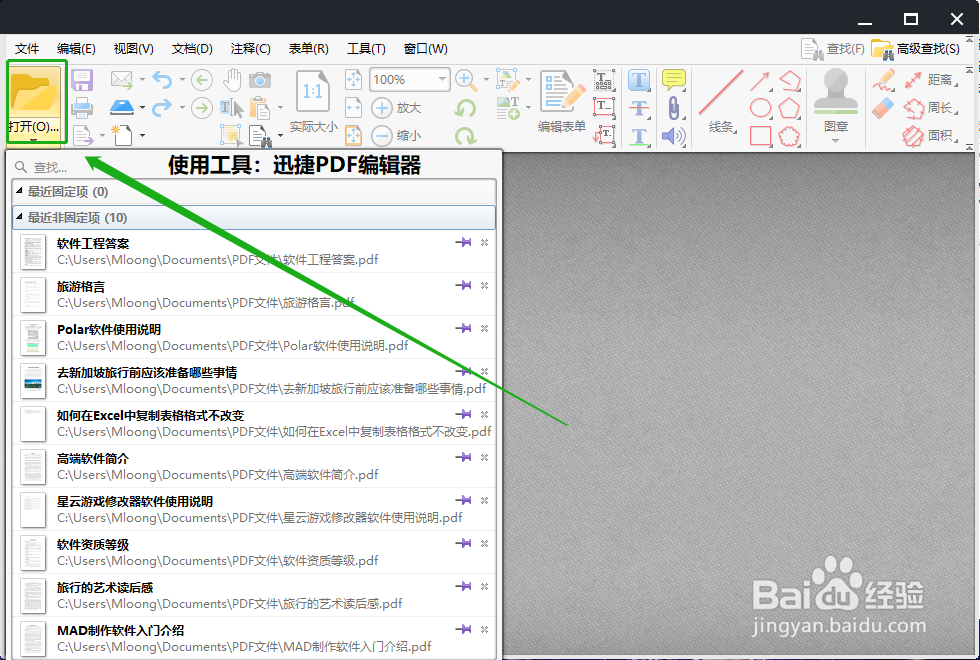Pin 旅游格言.pdf to keep it in list
The width and height of the screenshot is (980, 660).
[x=463, y=285]
